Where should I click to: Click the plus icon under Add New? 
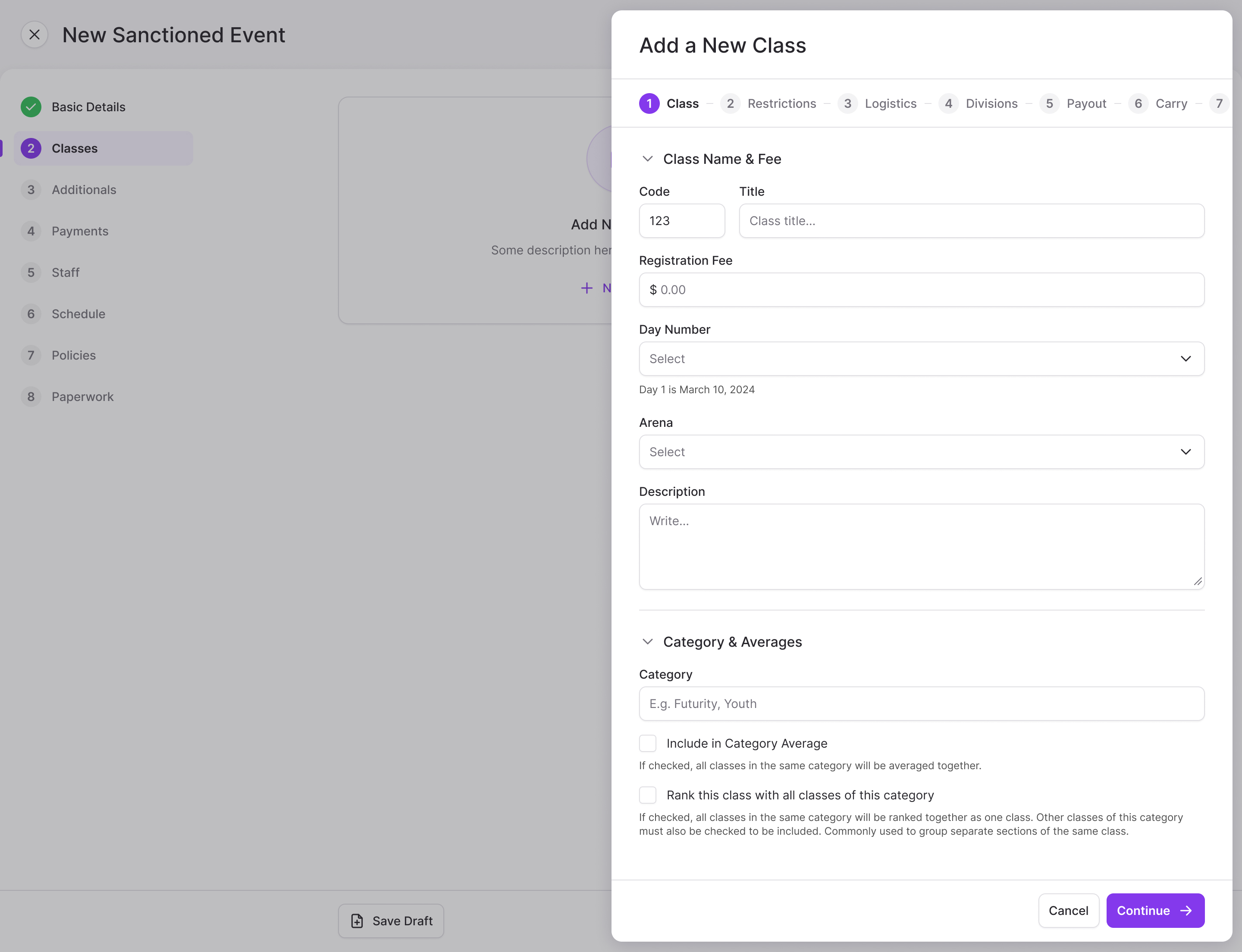[x=586, y=288]
